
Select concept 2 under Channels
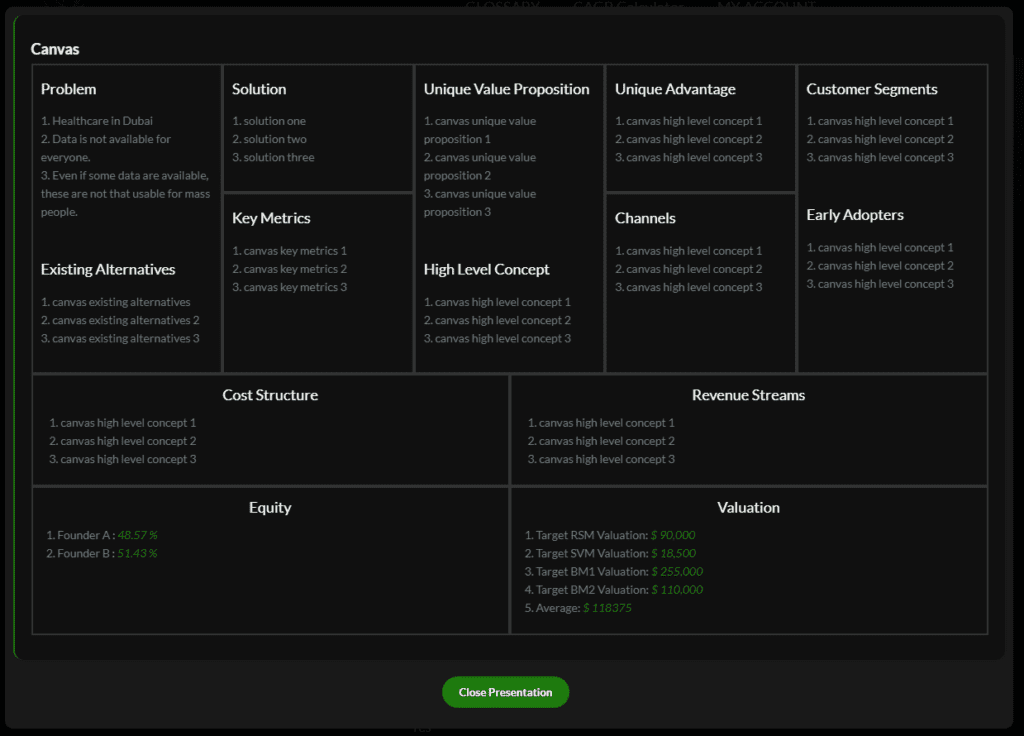[x=688, y=269]
